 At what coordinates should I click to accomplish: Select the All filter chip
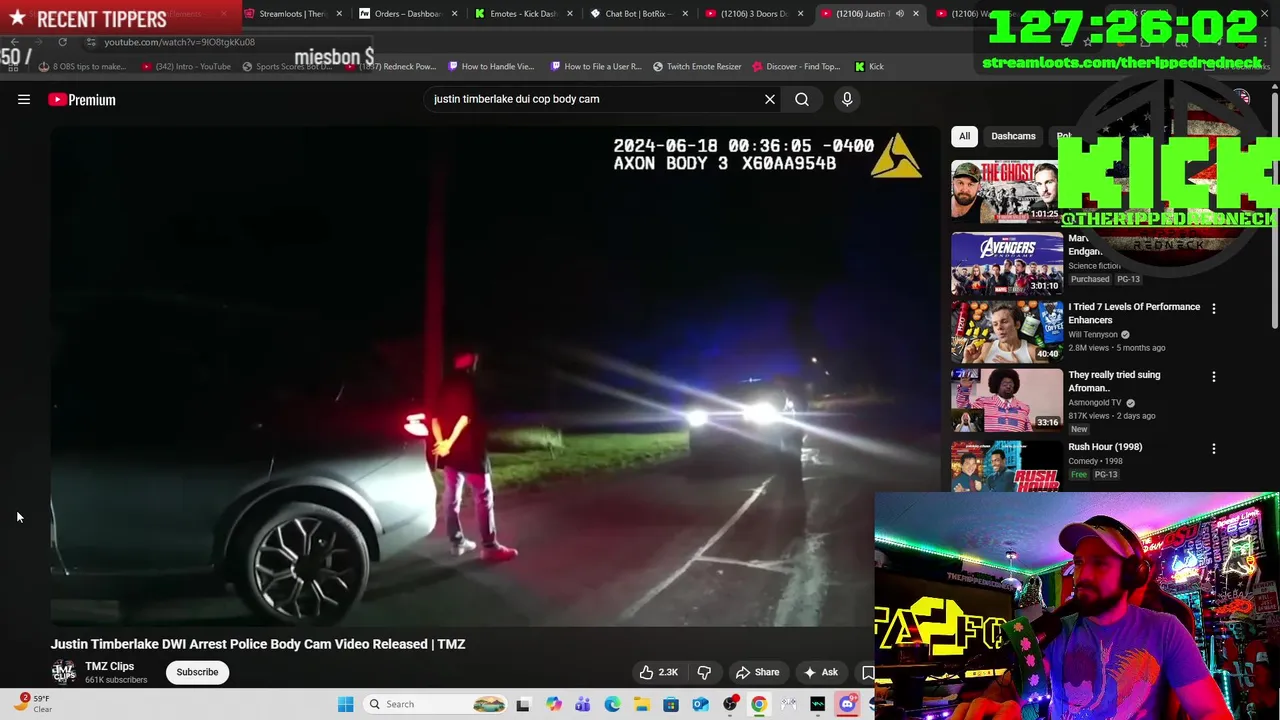(x=964, y=136)
